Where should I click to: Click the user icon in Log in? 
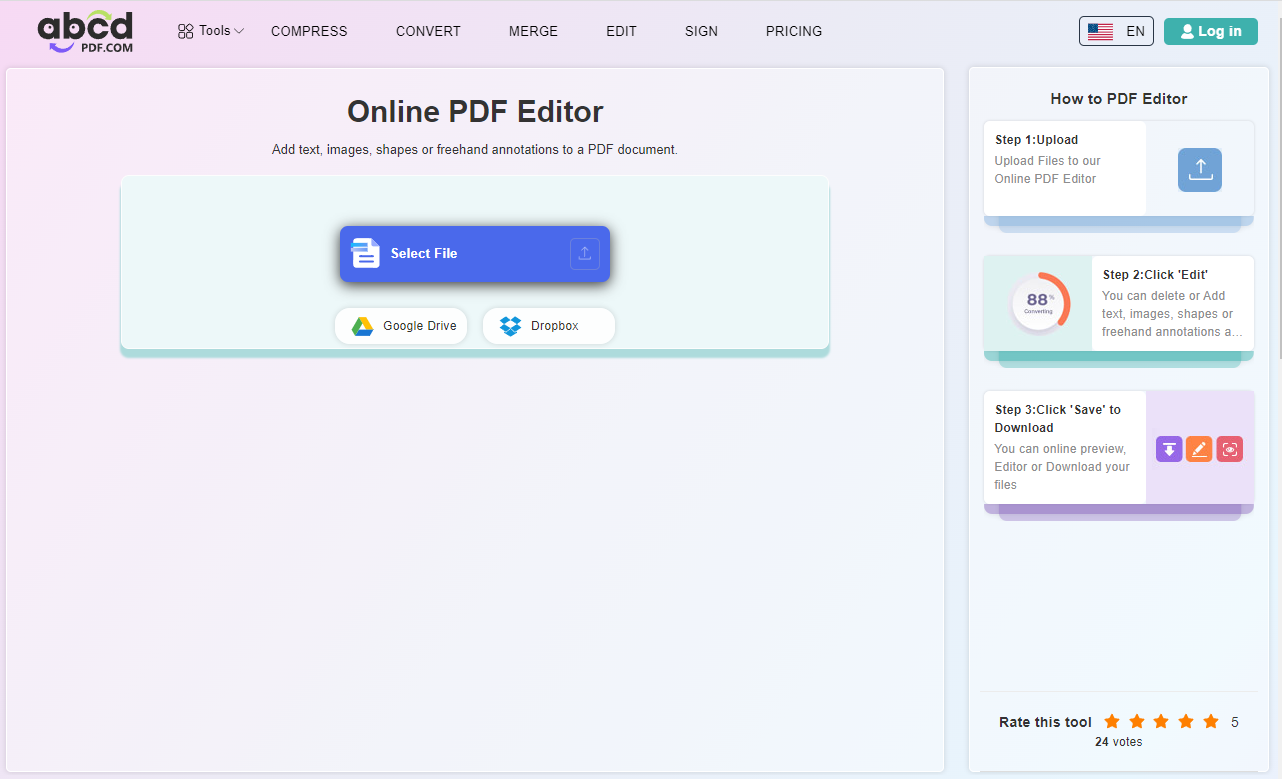1187,32
